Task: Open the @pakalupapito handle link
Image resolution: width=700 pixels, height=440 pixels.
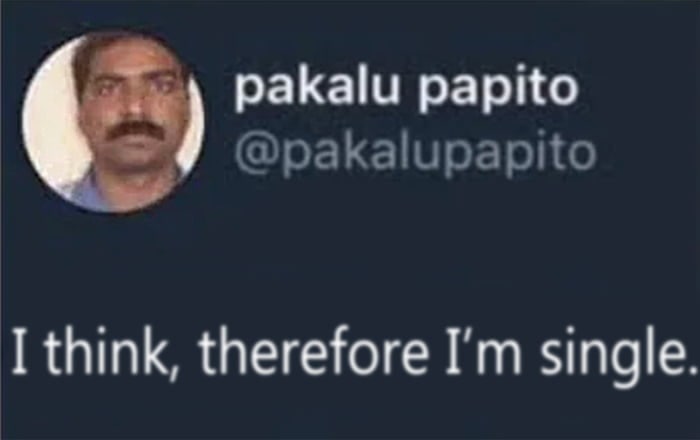Action: (x=415, y=152)
